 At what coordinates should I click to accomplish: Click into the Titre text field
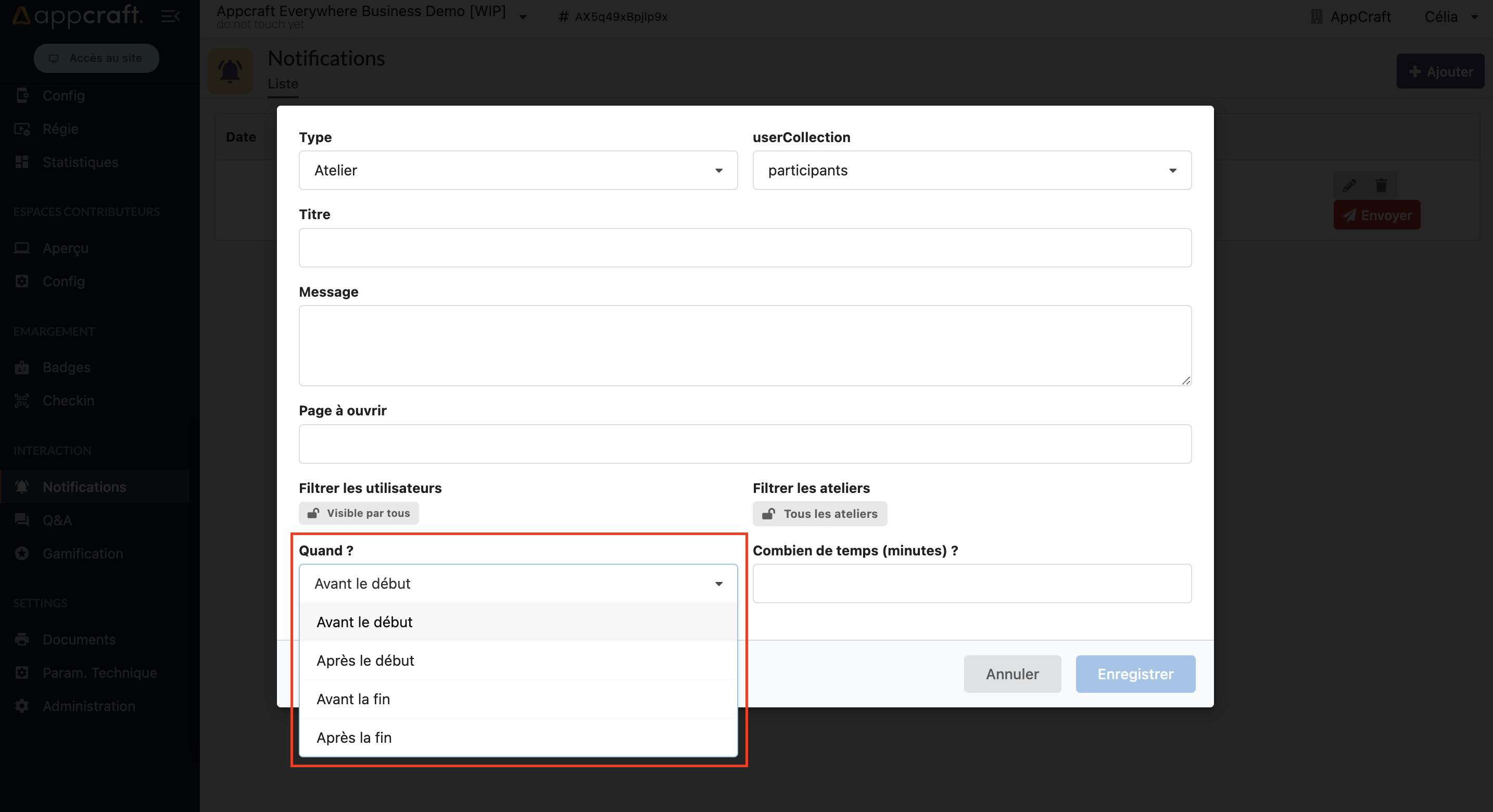pos(745,248)
